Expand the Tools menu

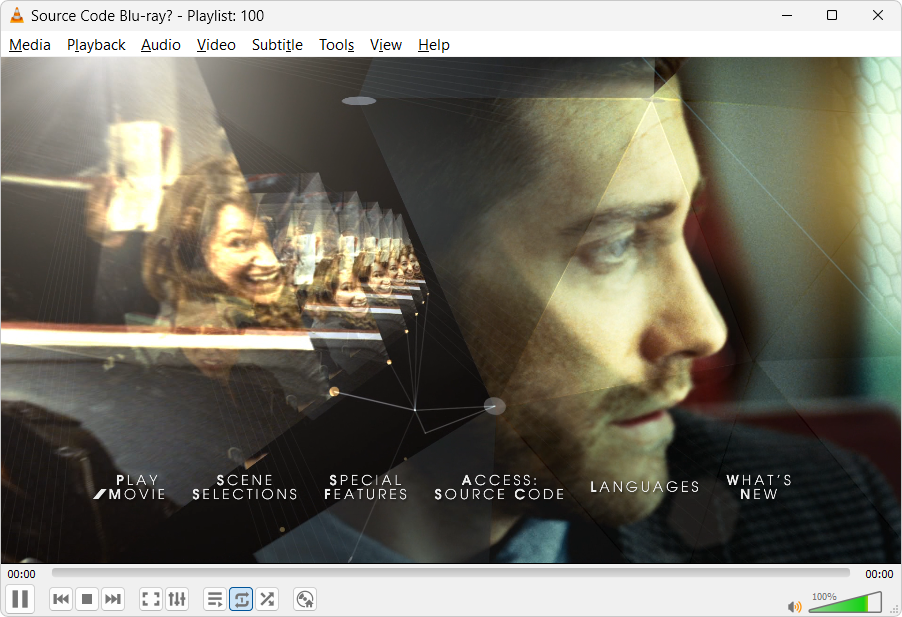(x=336, y=45)
